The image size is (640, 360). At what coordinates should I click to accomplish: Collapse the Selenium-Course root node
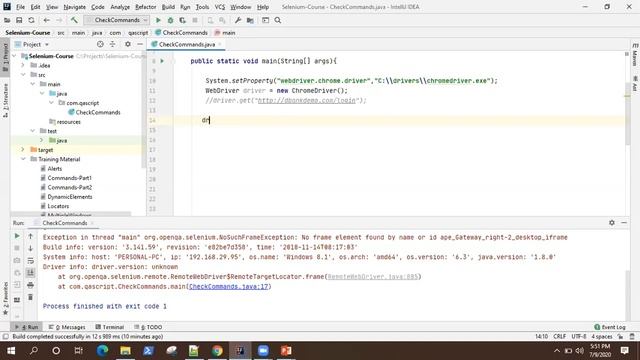point(15,56)
